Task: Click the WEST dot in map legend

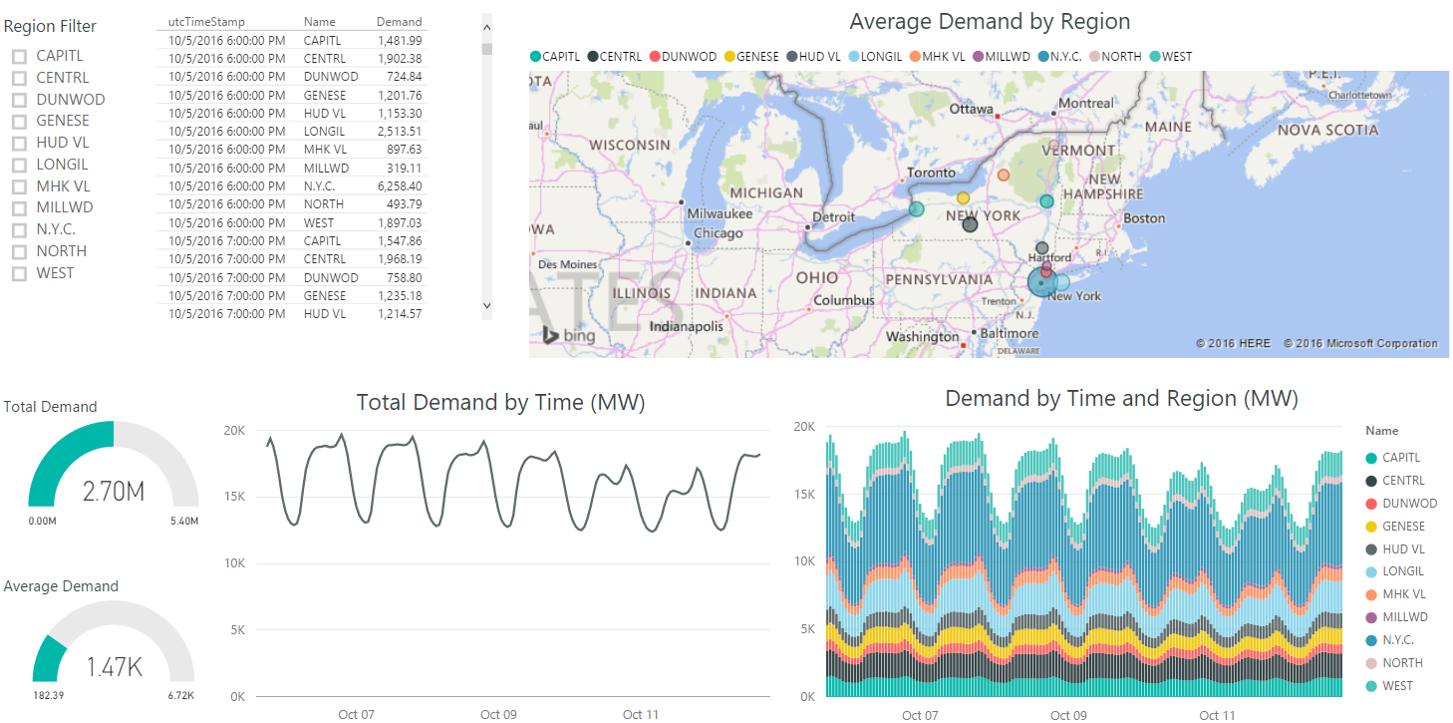Action: point(1155,57)
